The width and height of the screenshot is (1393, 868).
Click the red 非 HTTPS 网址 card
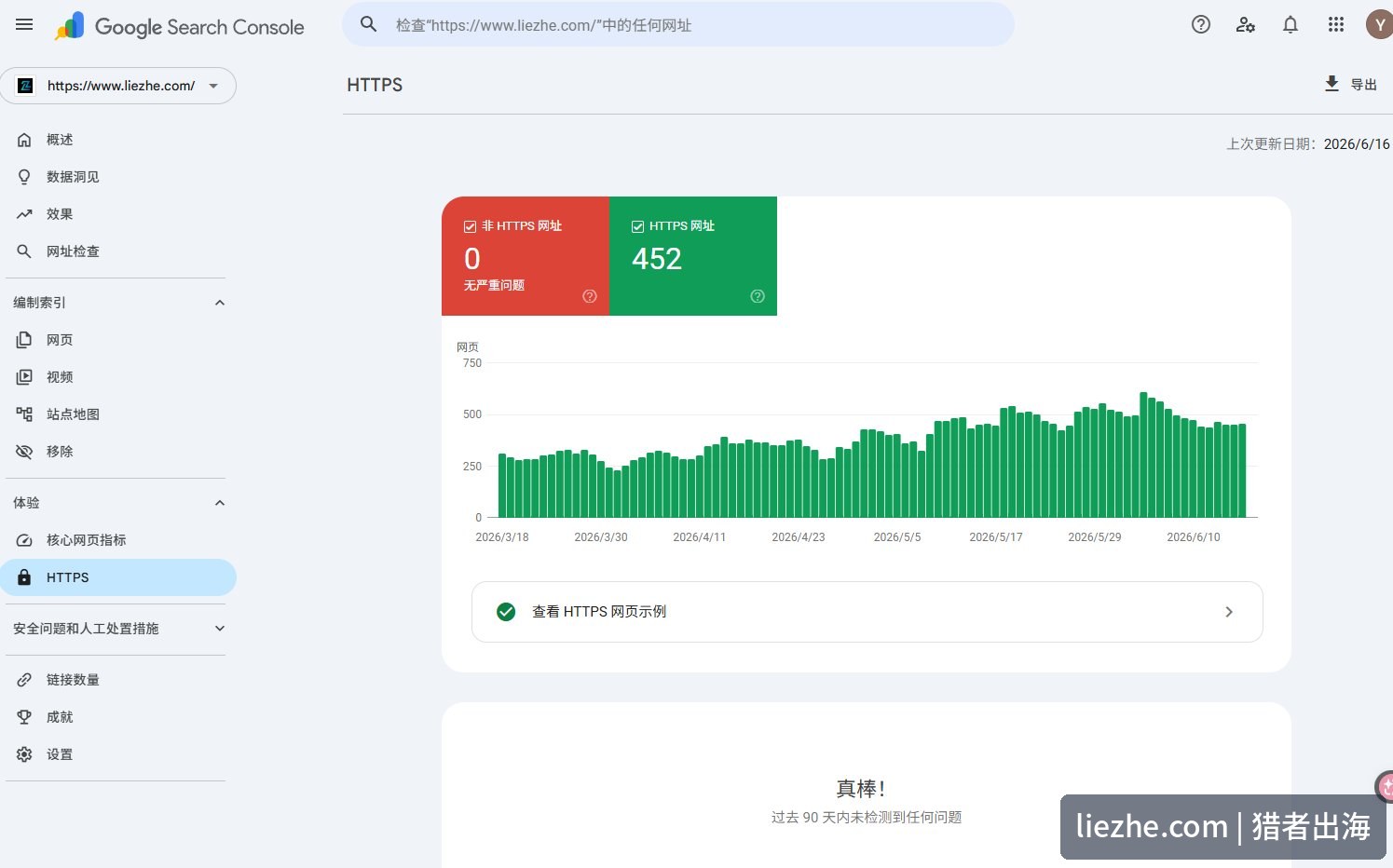(x=526, y=256)
